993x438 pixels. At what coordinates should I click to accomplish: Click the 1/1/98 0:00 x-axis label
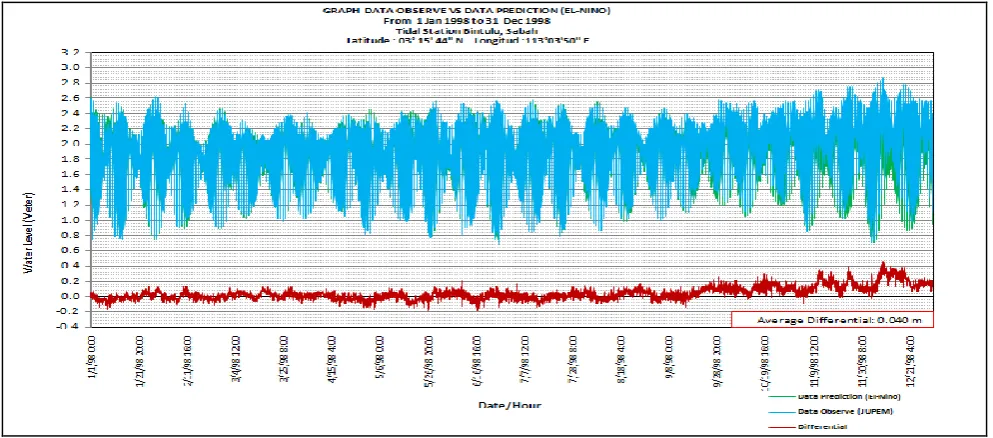[x=93, y=358]
